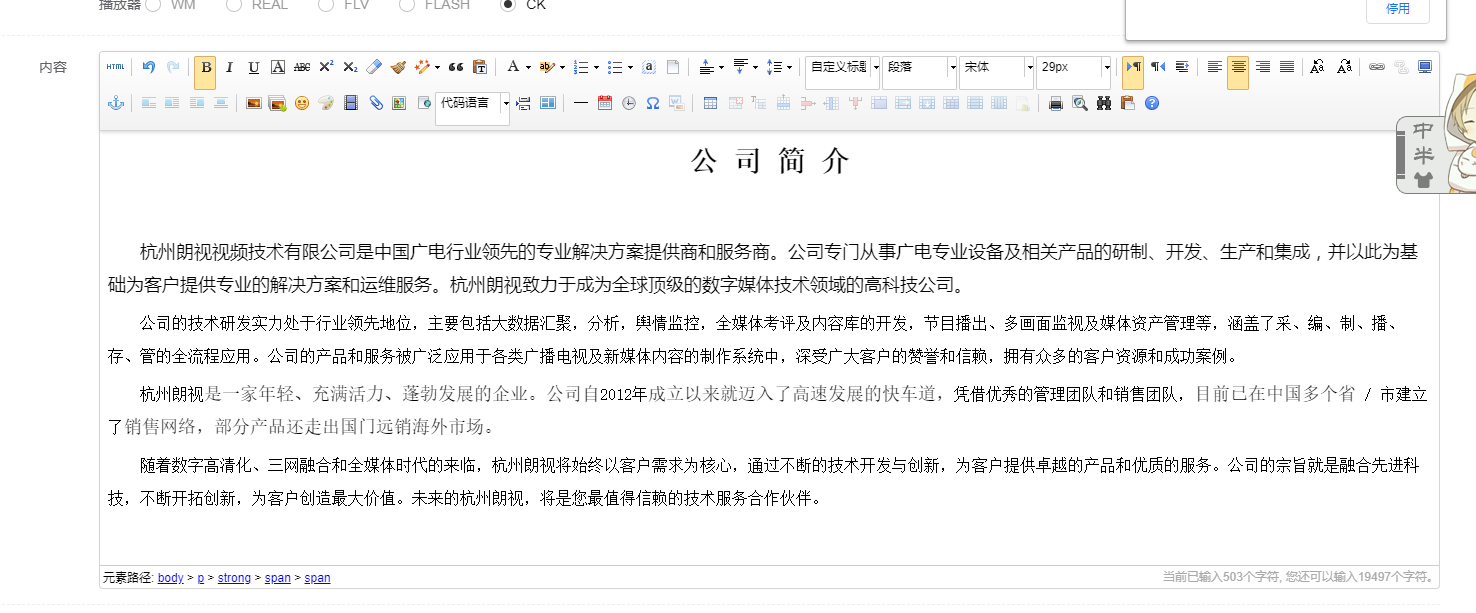The width and height of the screenshot is (1476, 613).
Task: Undo the last edit
Action: [149, 67]
